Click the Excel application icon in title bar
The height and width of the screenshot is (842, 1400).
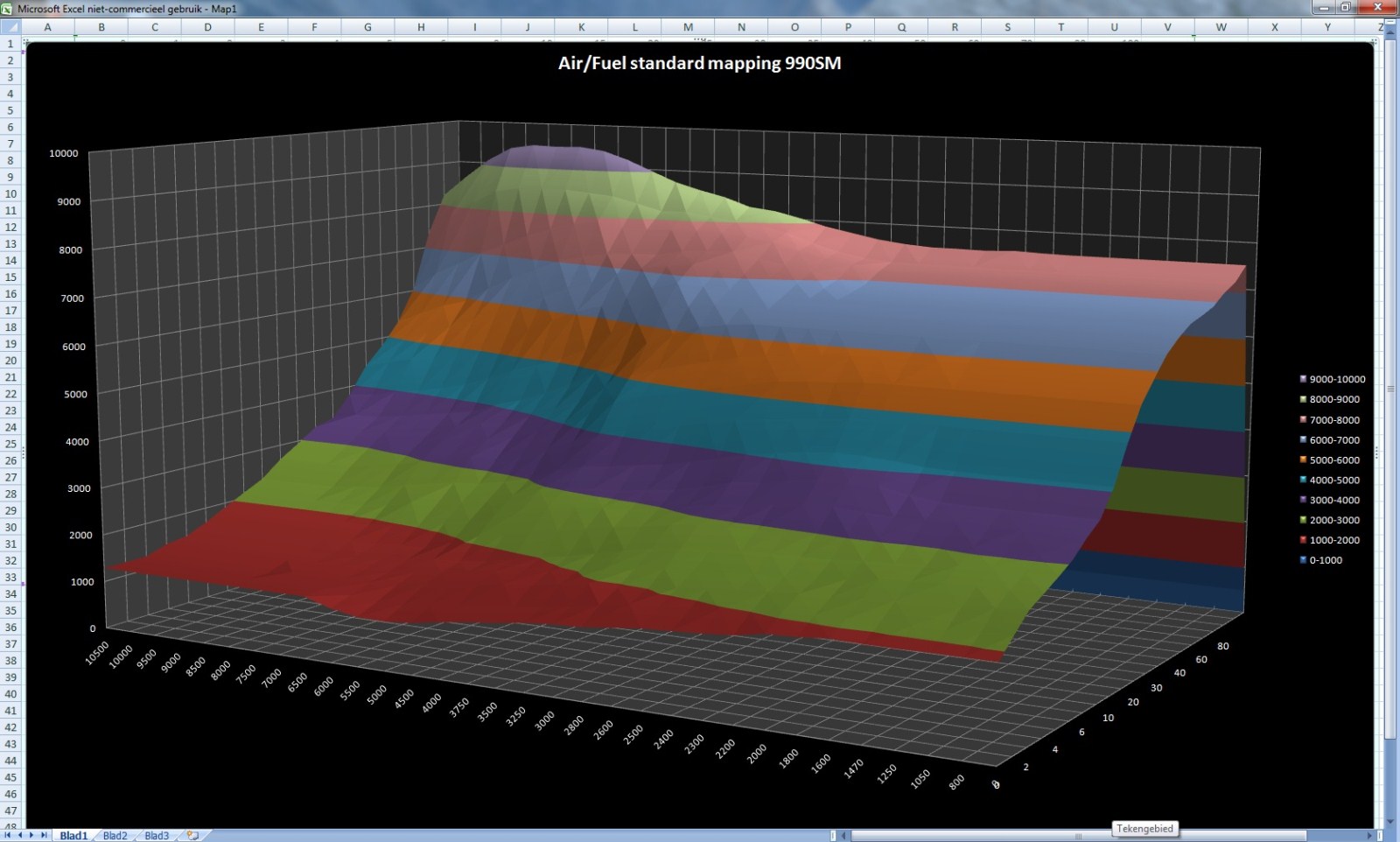[7, 8]
